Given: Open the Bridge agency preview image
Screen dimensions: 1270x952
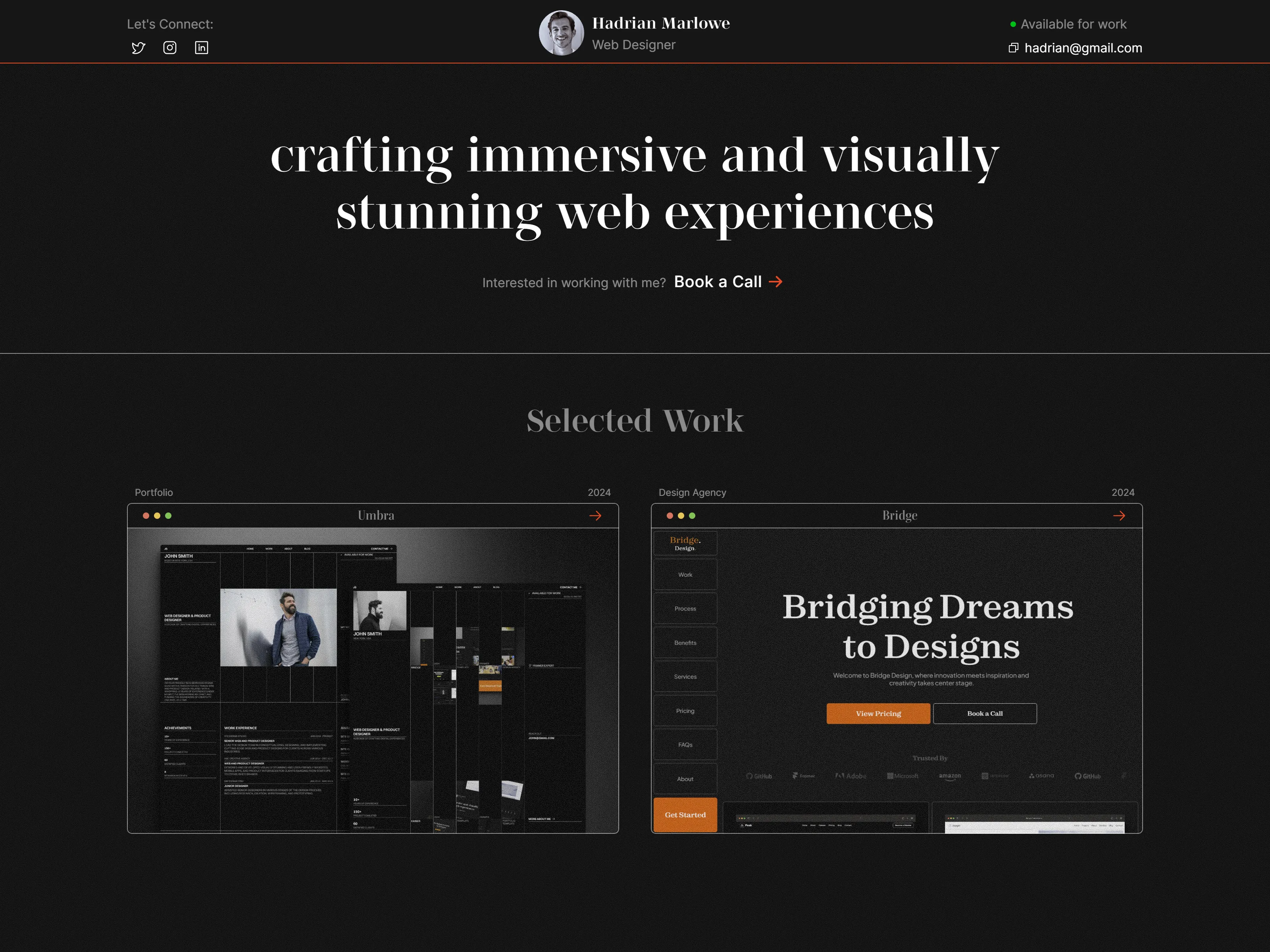Looking at the screenshot, I should pos(897,681).
